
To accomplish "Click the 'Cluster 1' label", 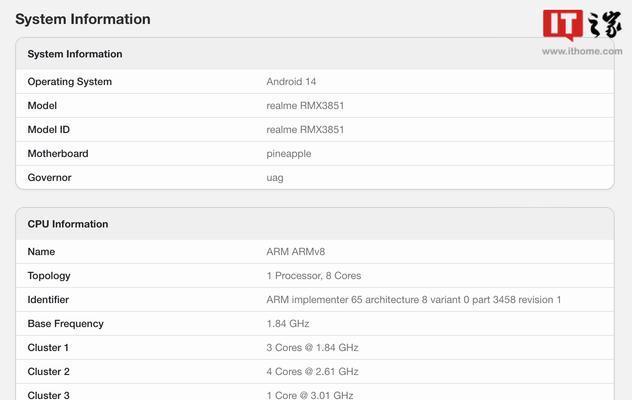I will pos(48,348).
